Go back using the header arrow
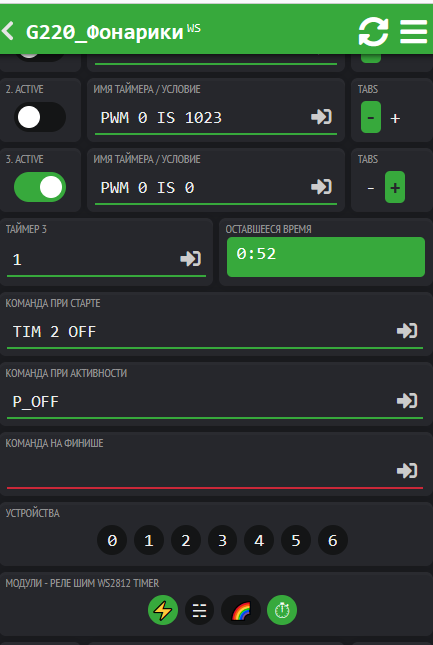 (x=8, y=31)
